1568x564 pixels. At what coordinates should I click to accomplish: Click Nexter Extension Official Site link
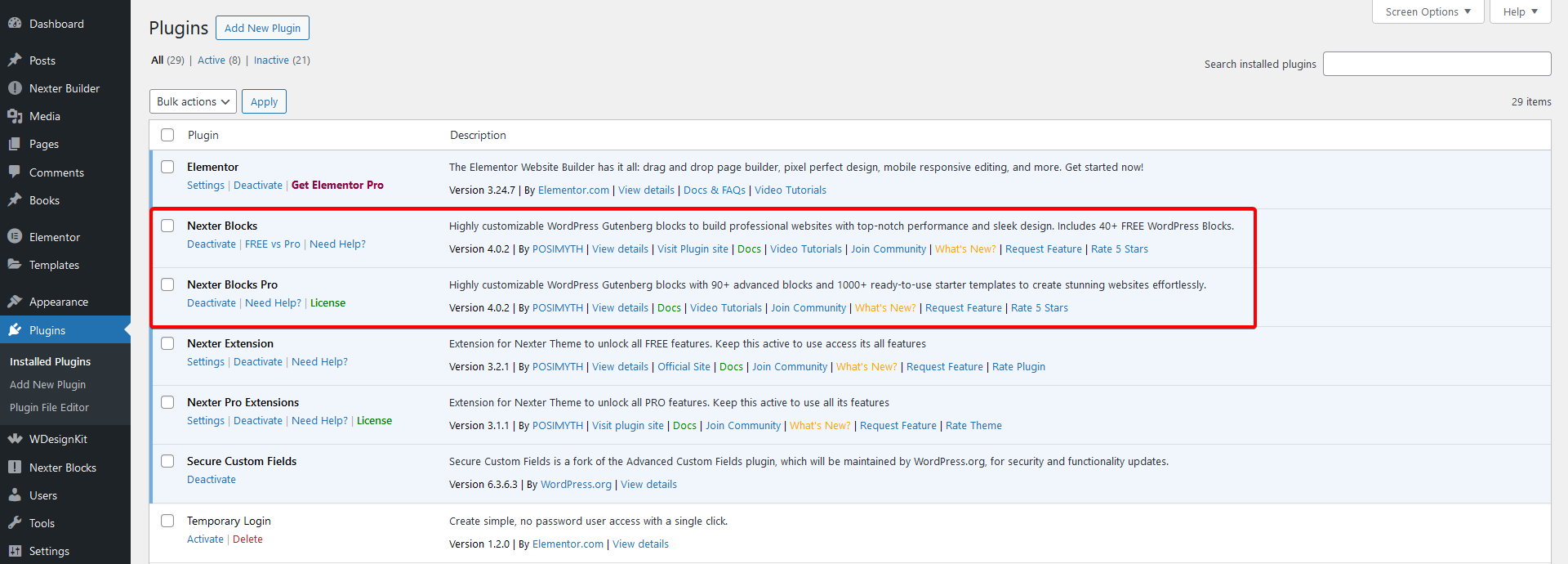point(684,367)
